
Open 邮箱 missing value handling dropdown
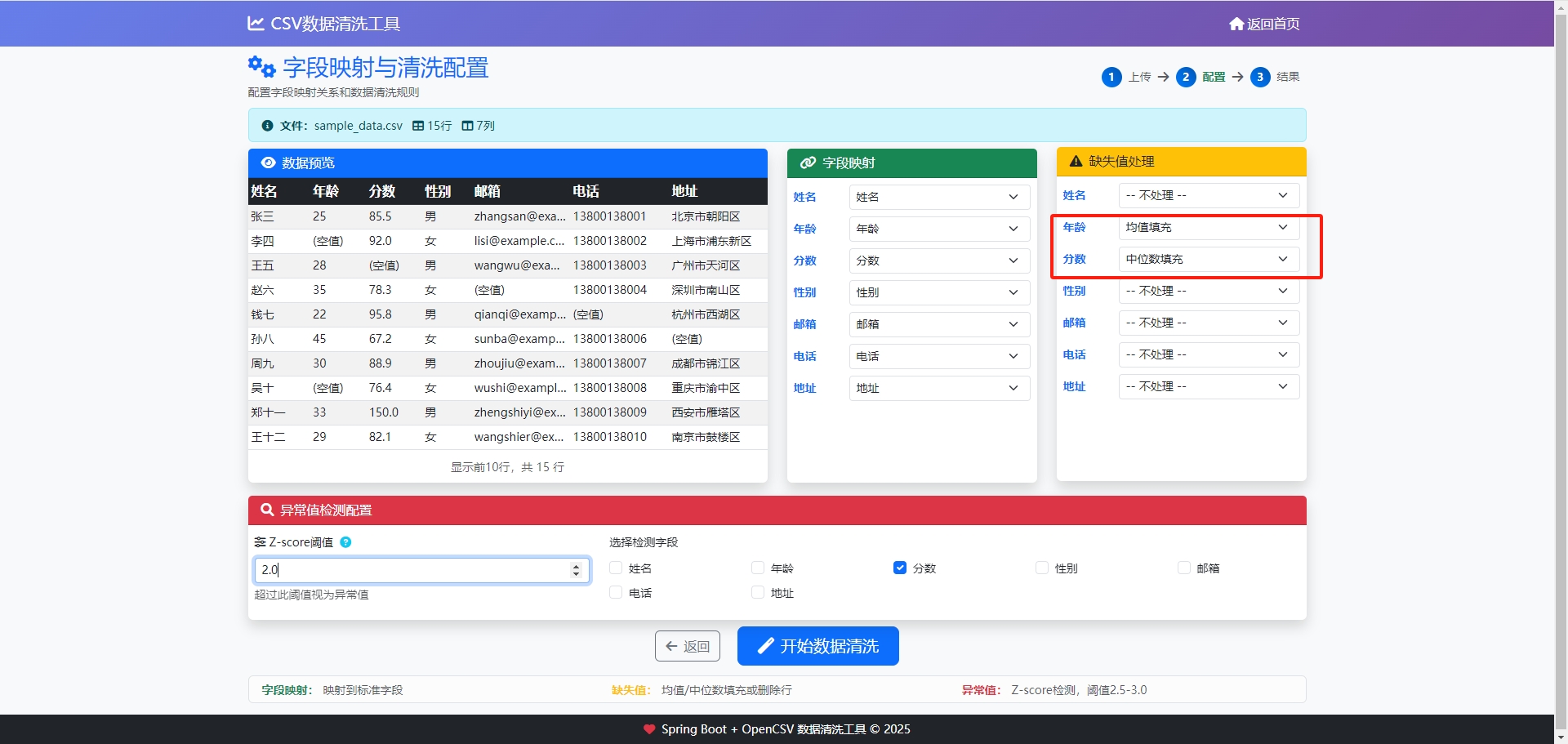pos(1209,323)
